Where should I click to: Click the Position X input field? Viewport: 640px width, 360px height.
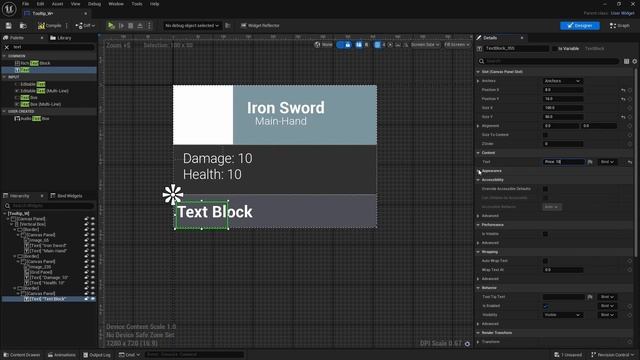click(x=563, y=90)
